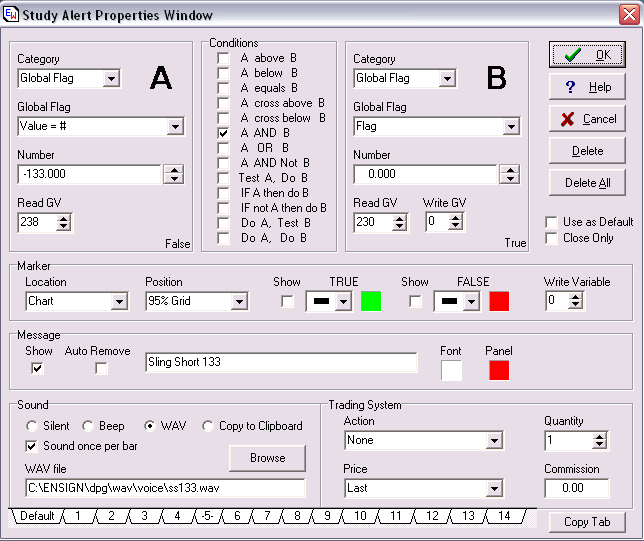Viewport: 644px width, 541px height.
Task: Check the 'Do A, Do B' condition
Action: point(223,238)
